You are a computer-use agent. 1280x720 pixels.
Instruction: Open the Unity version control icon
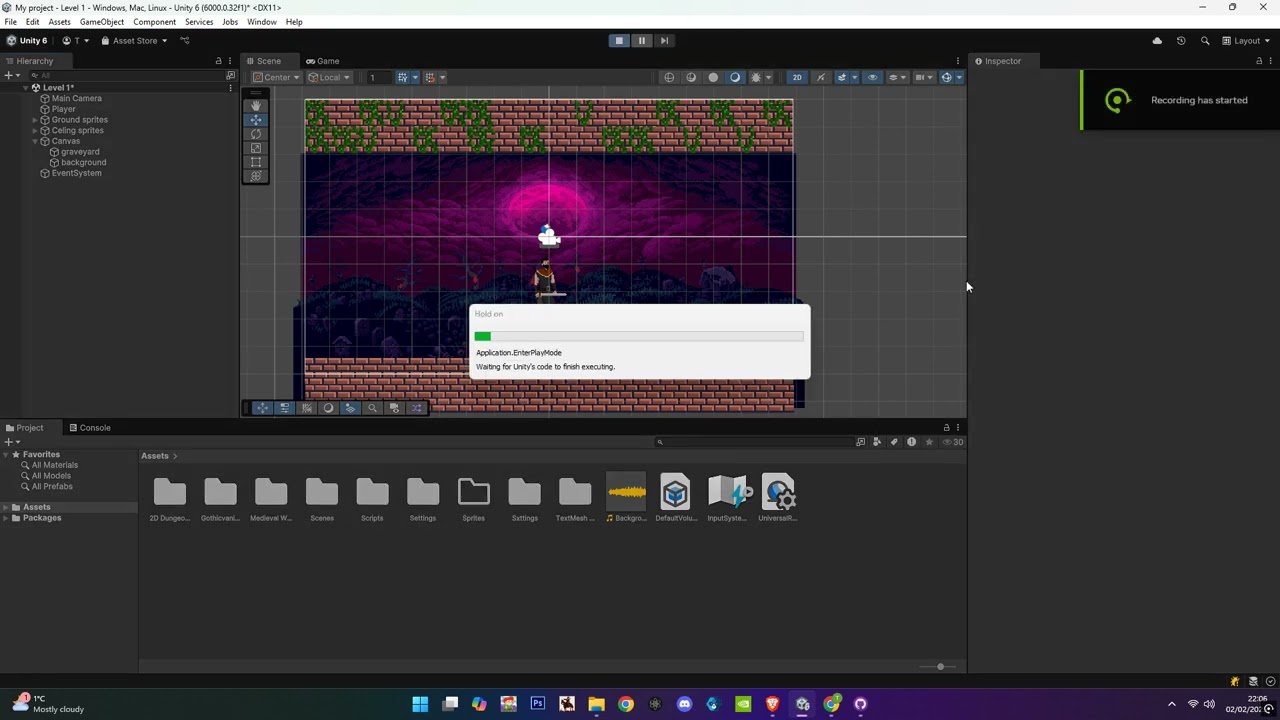pyautogui.click(x=184, y=41)
